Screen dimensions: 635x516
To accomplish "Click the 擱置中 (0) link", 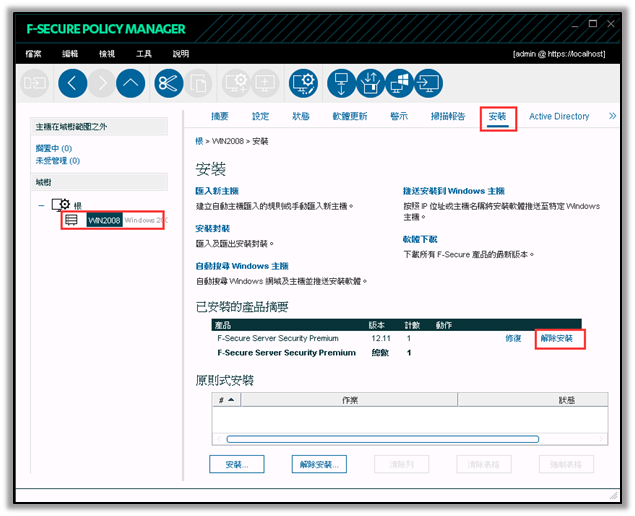I will 53,148.
